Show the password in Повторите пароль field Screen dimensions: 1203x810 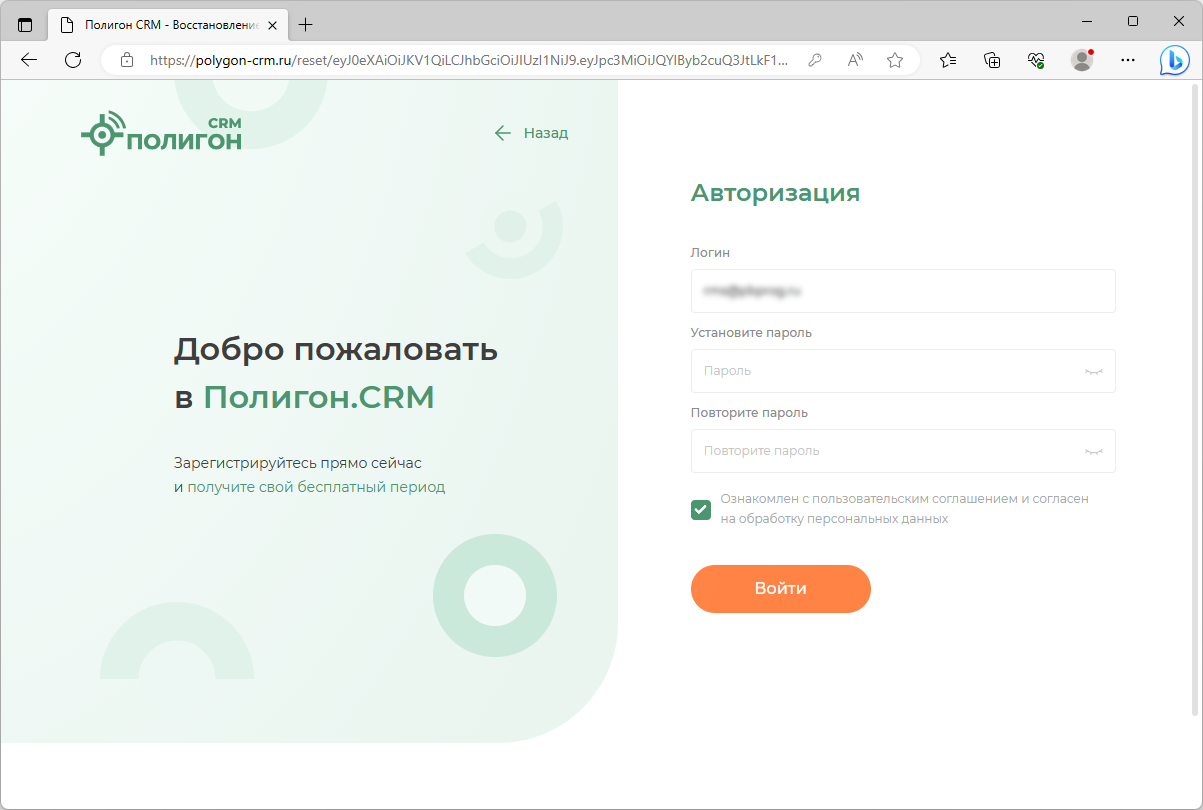point(1094,451)
